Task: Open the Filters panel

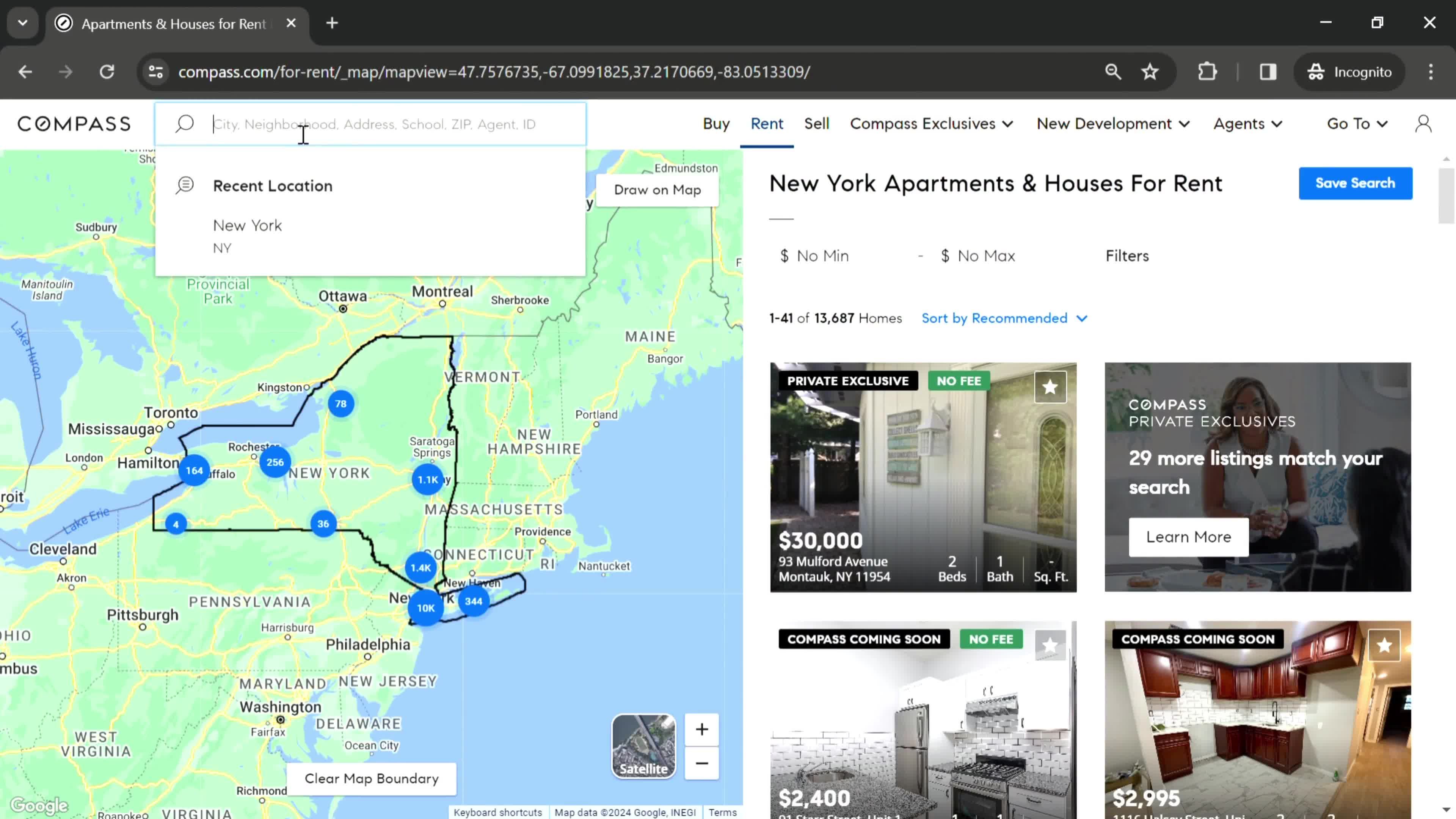Action: point(1127,256)
